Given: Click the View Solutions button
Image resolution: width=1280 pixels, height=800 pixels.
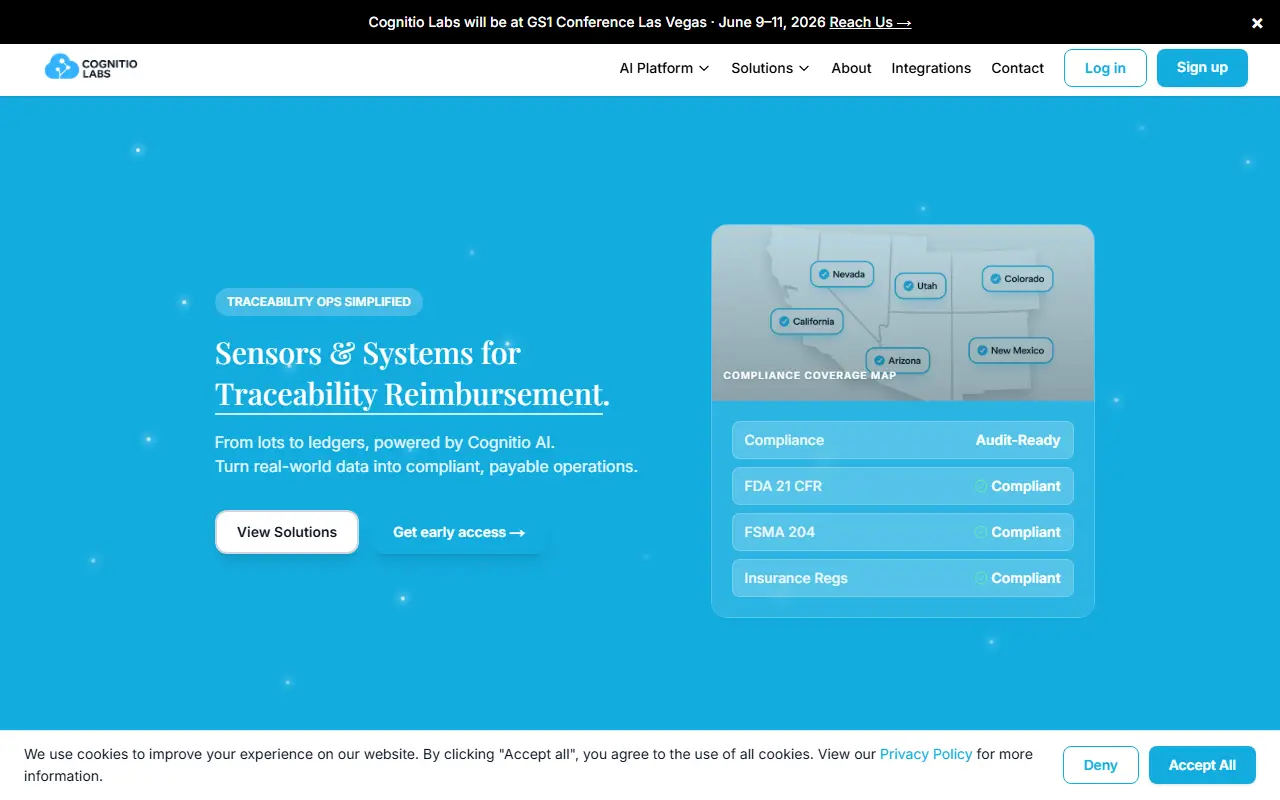Looking at the screenshot, I should [287, 532].
